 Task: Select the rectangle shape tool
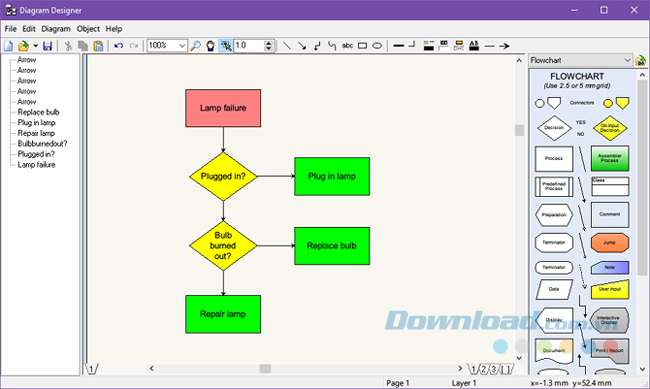click(362, 46)
